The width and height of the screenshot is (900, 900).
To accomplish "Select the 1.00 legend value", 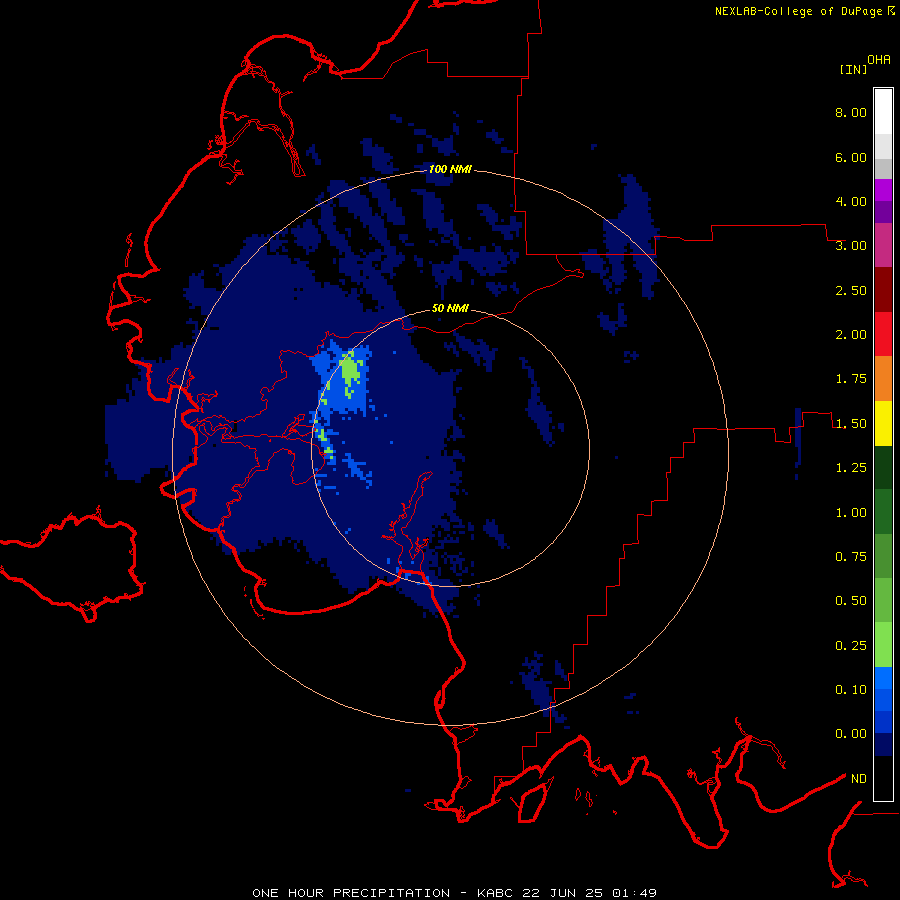I will (x=851, y=513).
